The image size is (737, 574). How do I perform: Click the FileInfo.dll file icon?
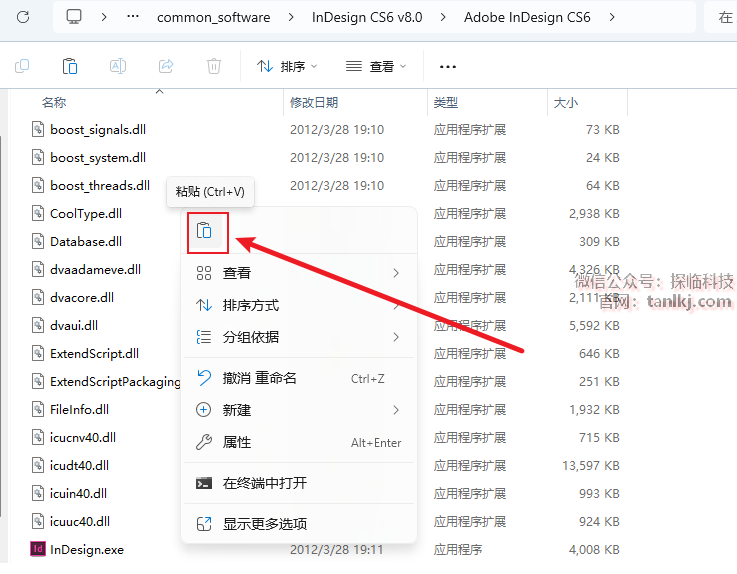38,409
